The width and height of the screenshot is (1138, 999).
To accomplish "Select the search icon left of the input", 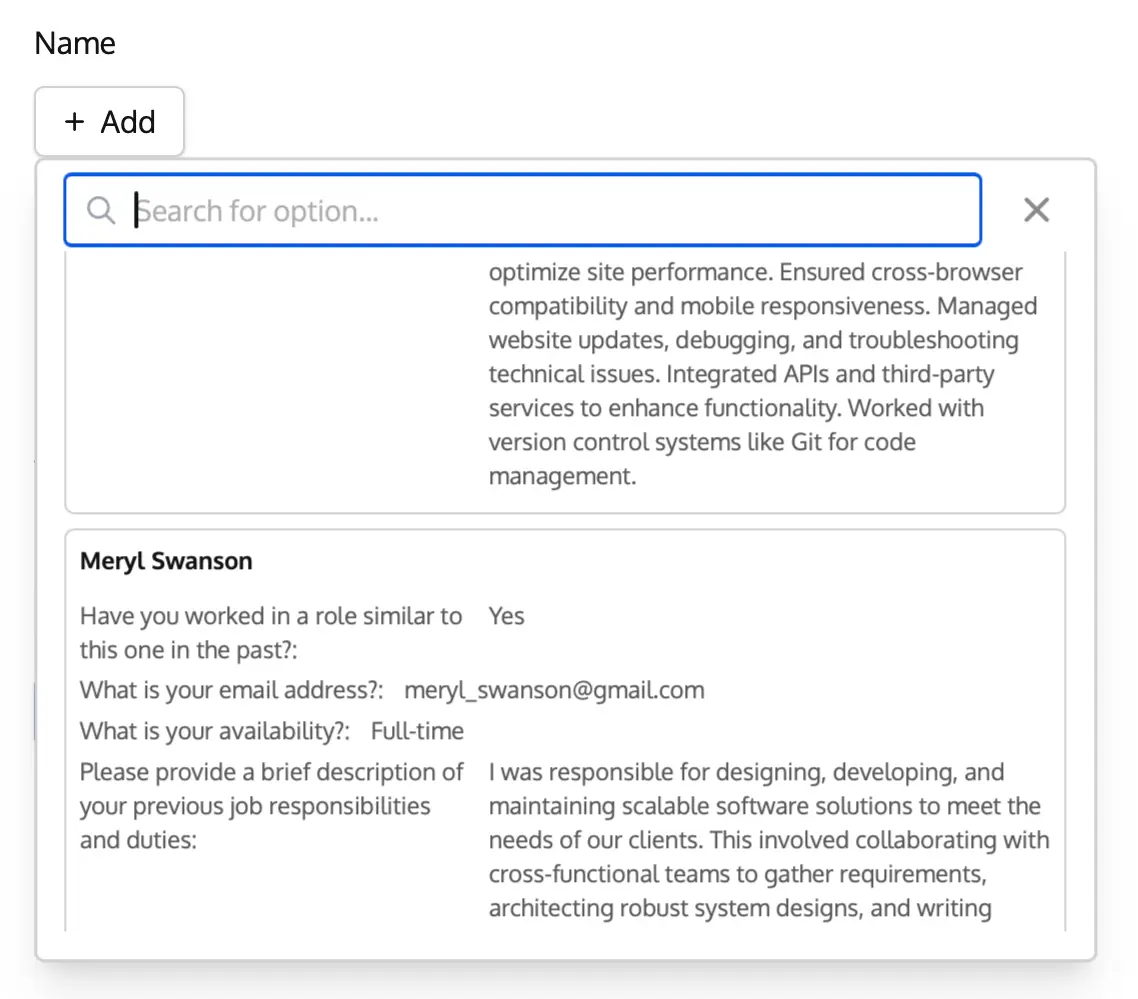I will 100,210.
